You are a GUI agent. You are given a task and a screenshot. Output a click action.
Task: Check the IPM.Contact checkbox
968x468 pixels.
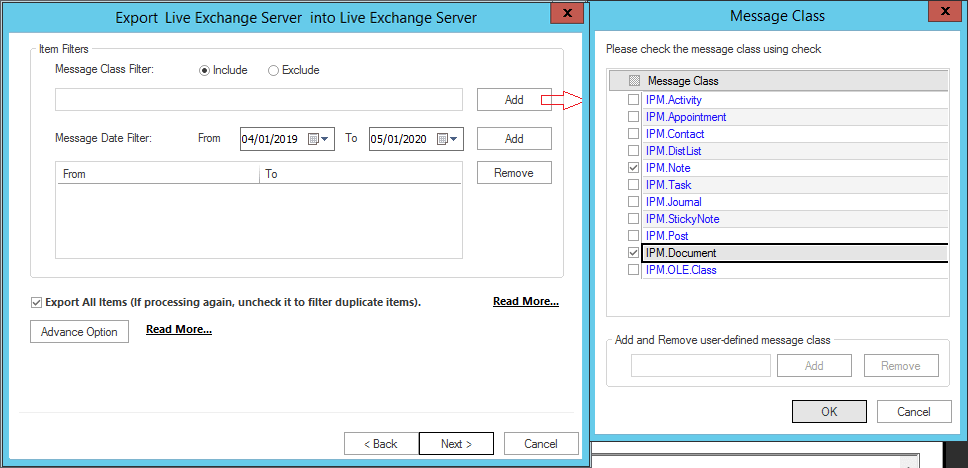pos(633,133)
